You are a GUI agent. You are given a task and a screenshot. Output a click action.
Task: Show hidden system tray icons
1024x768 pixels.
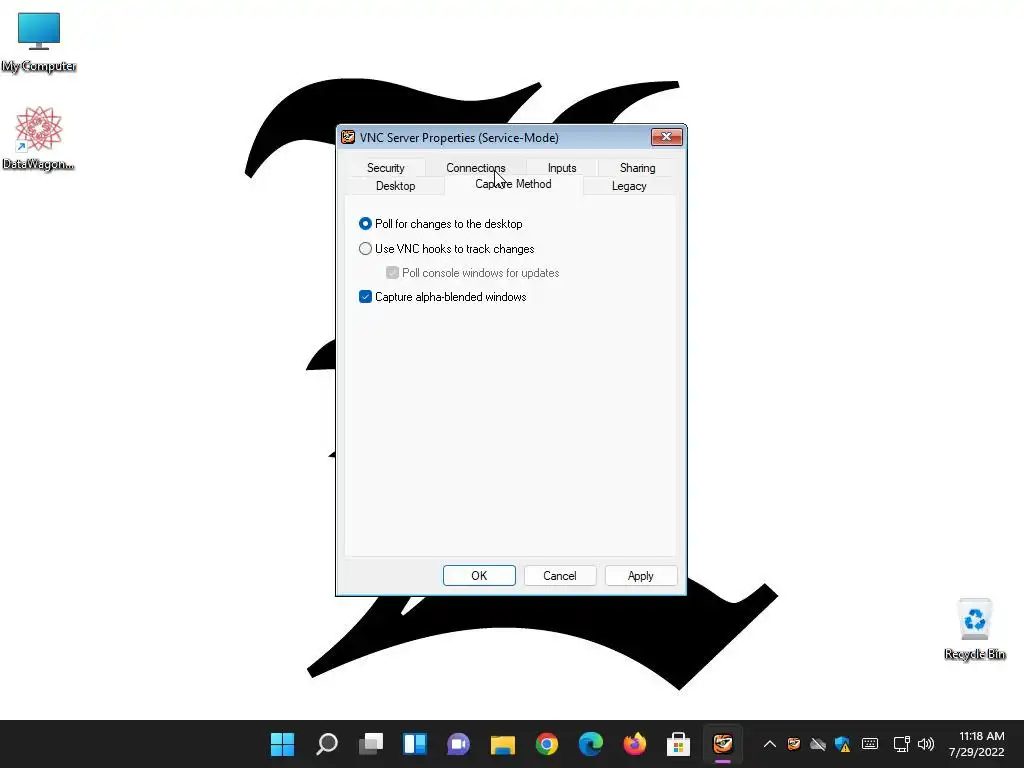coord(770,744)
